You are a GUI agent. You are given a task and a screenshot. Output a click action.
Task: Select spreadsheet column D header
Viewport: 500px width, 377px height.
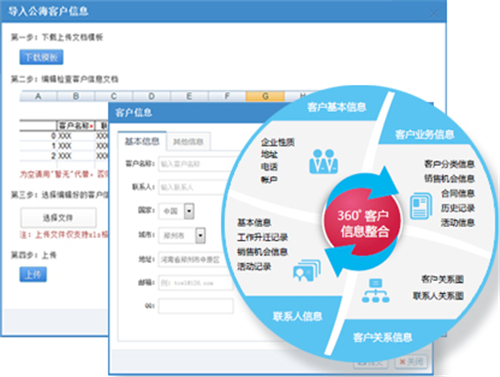(x=151, y=96)
